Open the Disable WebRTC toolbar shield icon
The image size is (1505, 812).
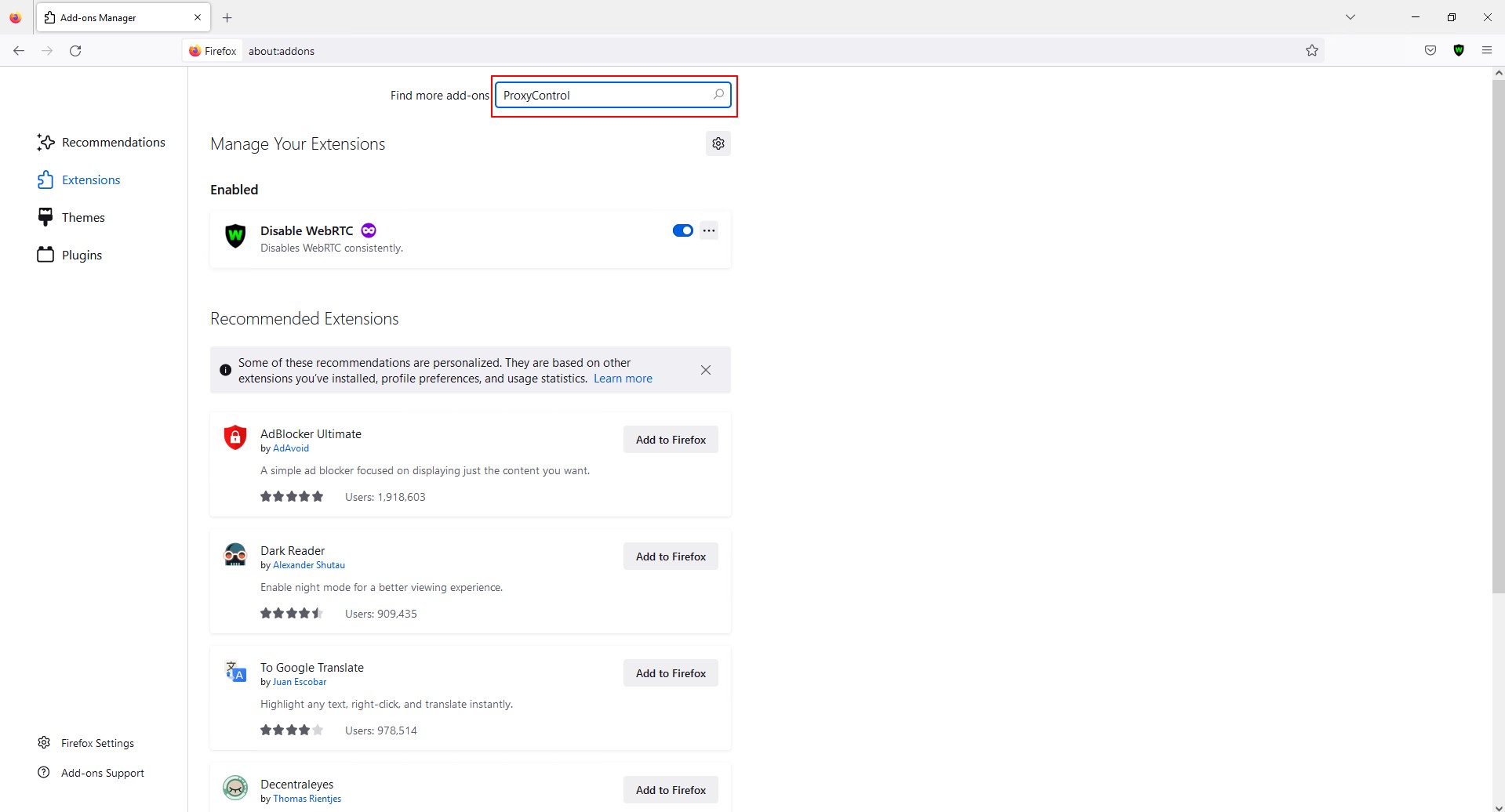click(1459, 50)
